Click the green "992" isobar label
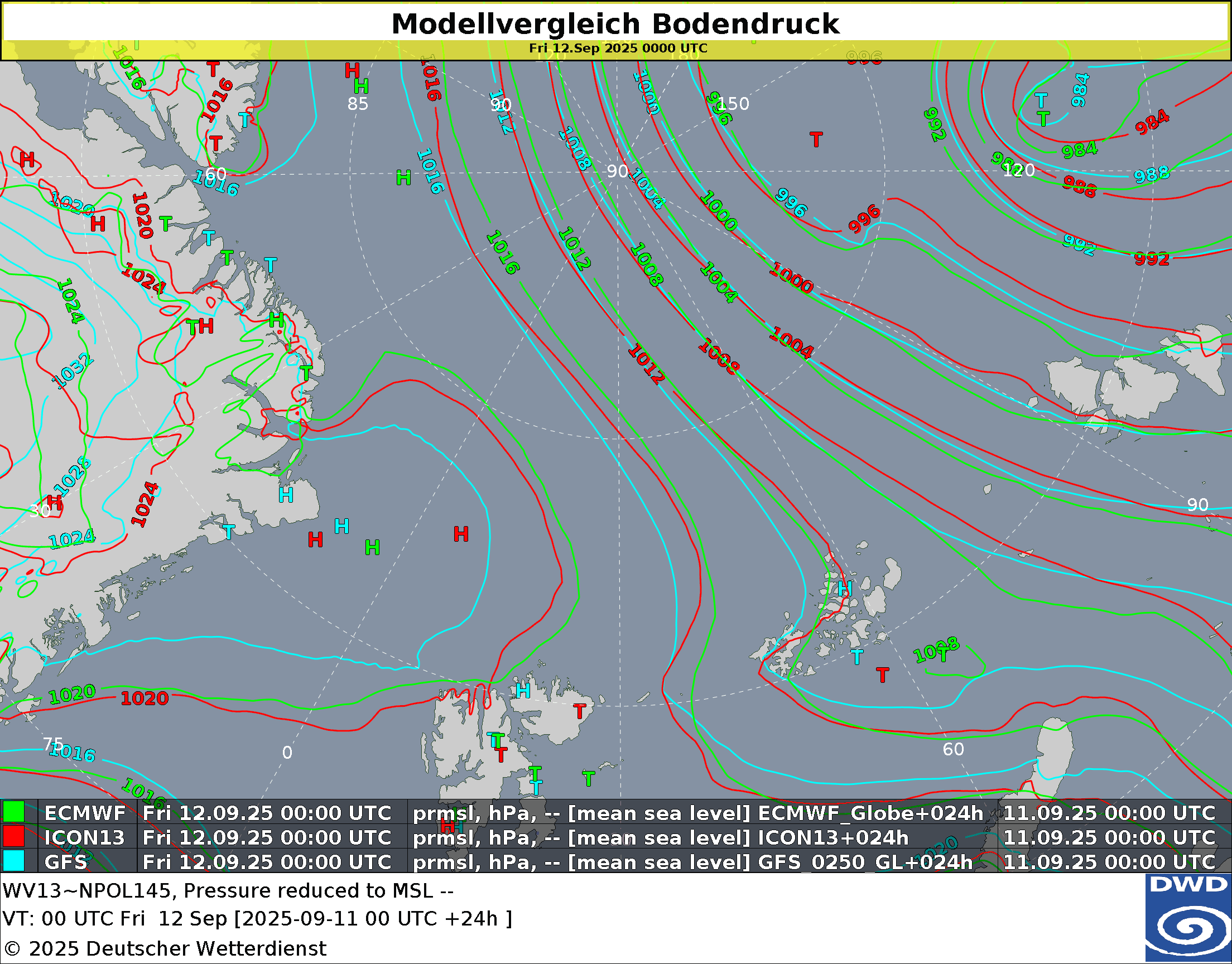Image resolution: width=1232 pixels, height=964 pixels. [934, 125]
